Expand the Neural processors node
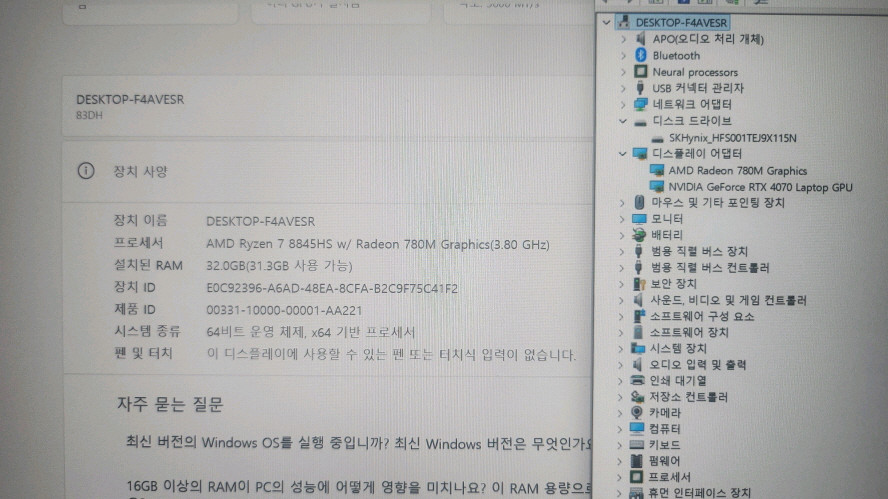Viewport: 888px width, 499px height. pyautogui.click(x=623, y=72)
